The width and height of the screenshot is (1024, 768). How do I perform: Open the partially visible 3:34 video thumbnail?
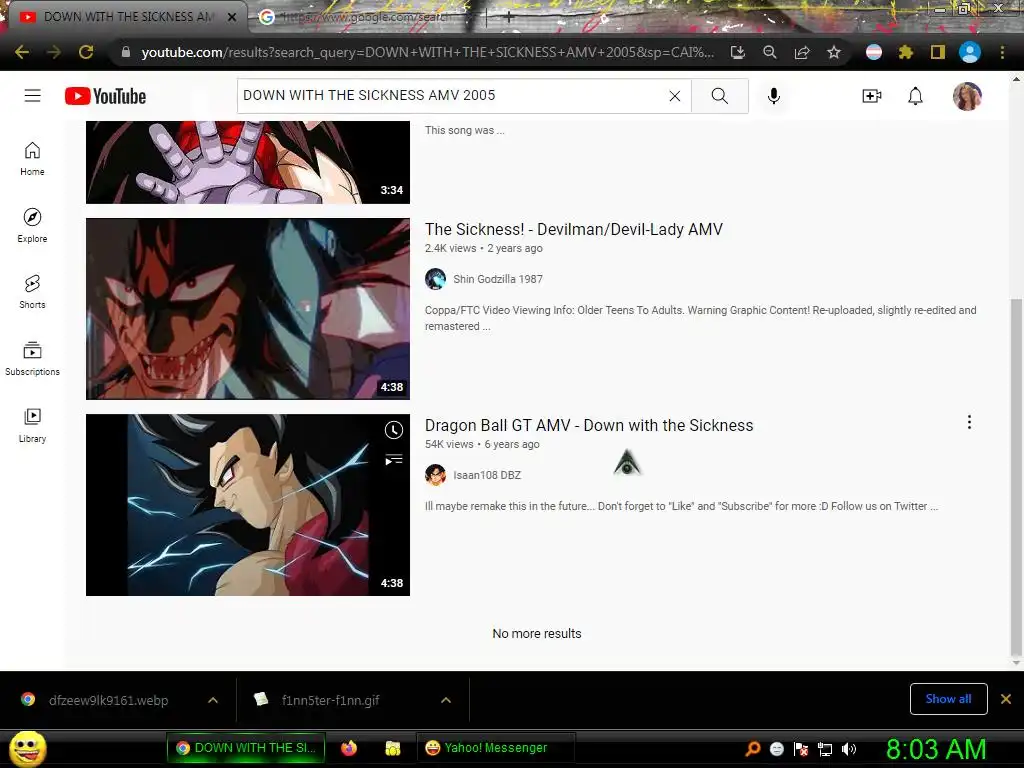(248, 162)
